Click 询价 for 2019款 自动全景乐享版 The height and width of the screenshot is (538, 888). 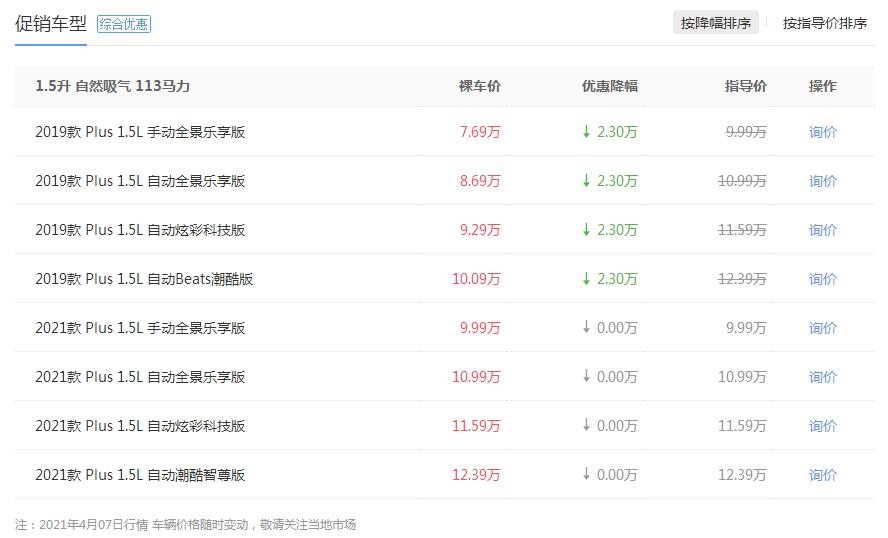[822, 181]
